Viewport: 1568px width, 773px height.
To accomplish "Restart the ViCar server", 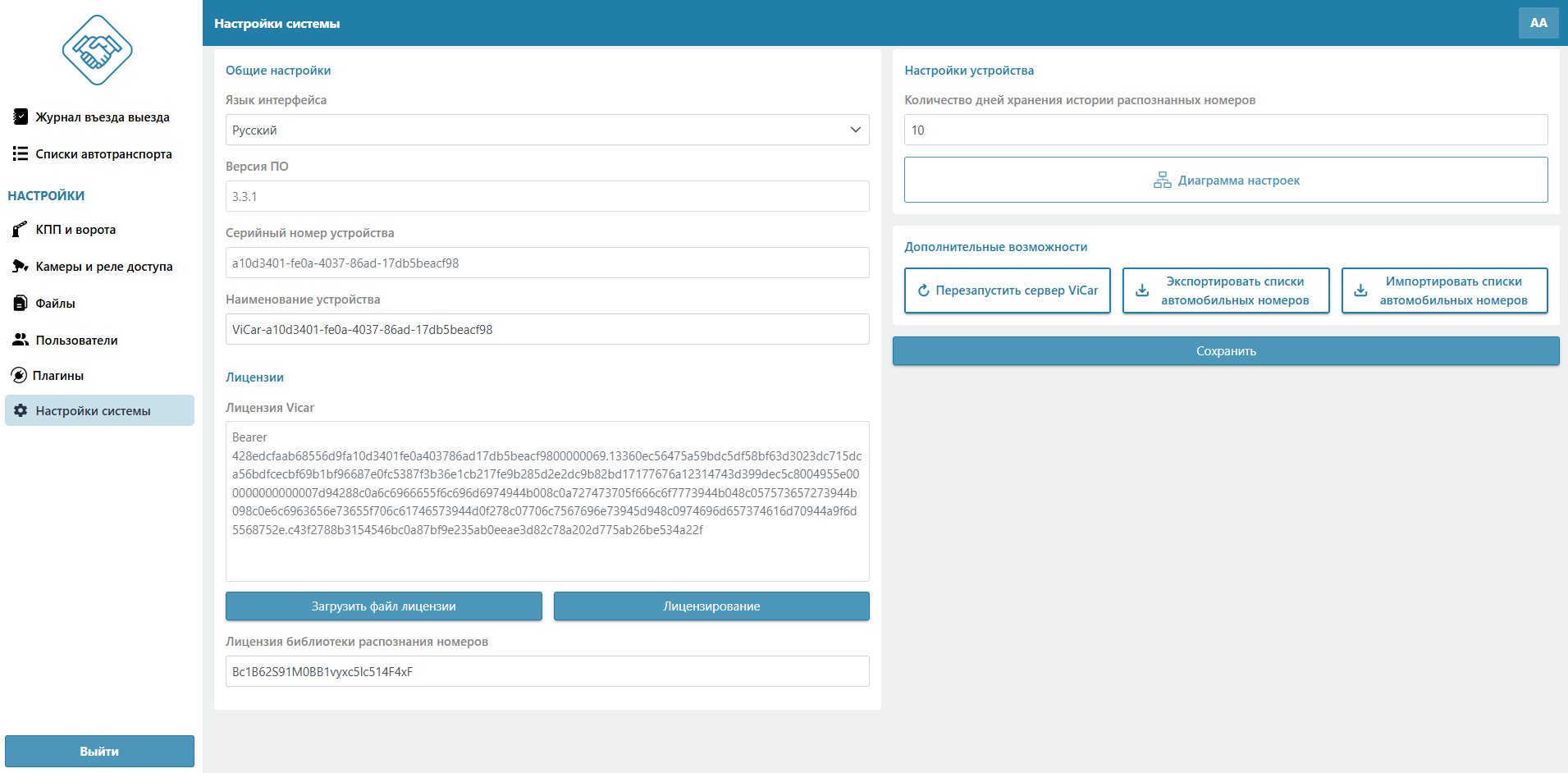I will [1007, 290].
